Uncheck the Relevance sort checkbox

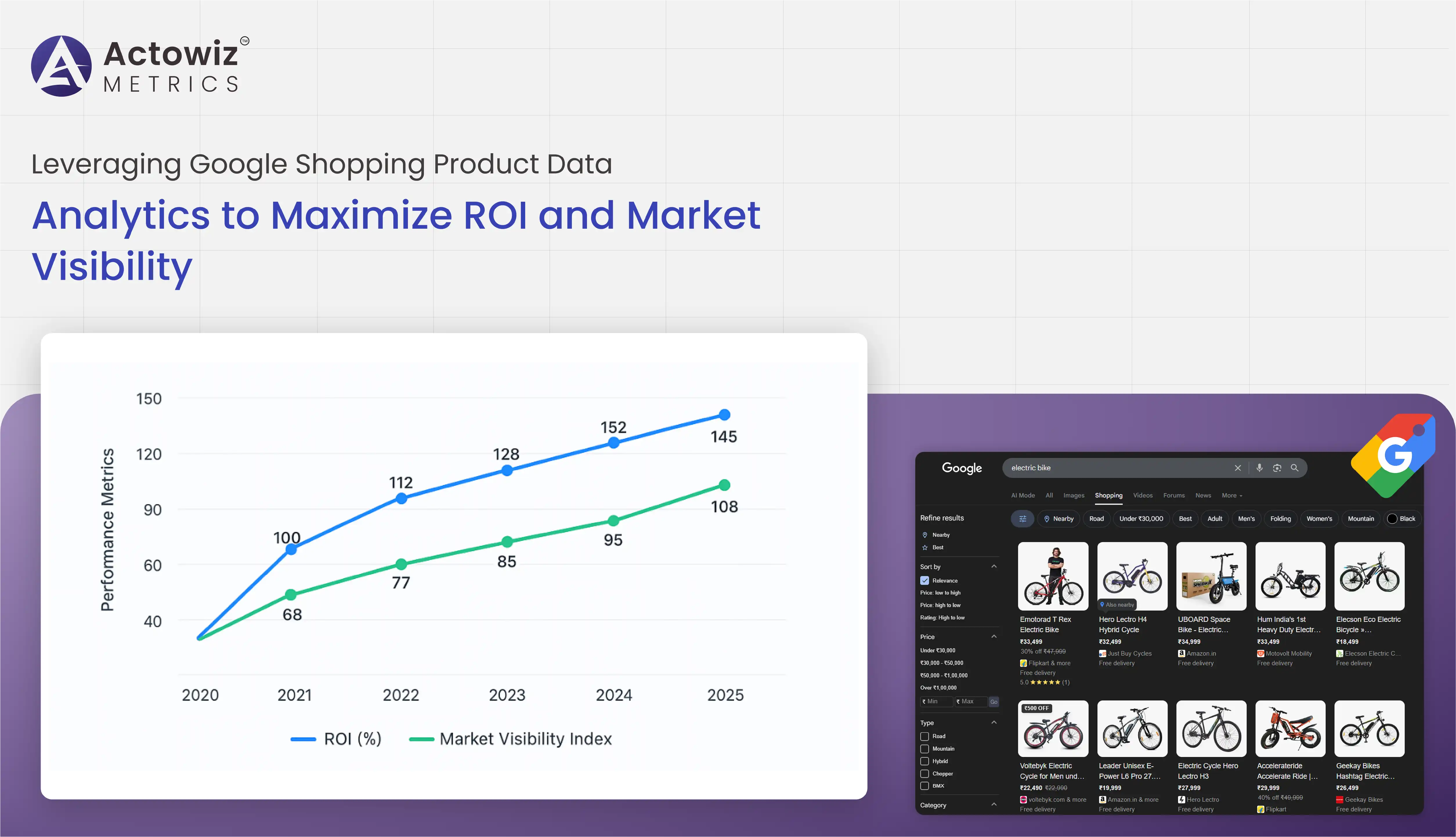point(924,581)
